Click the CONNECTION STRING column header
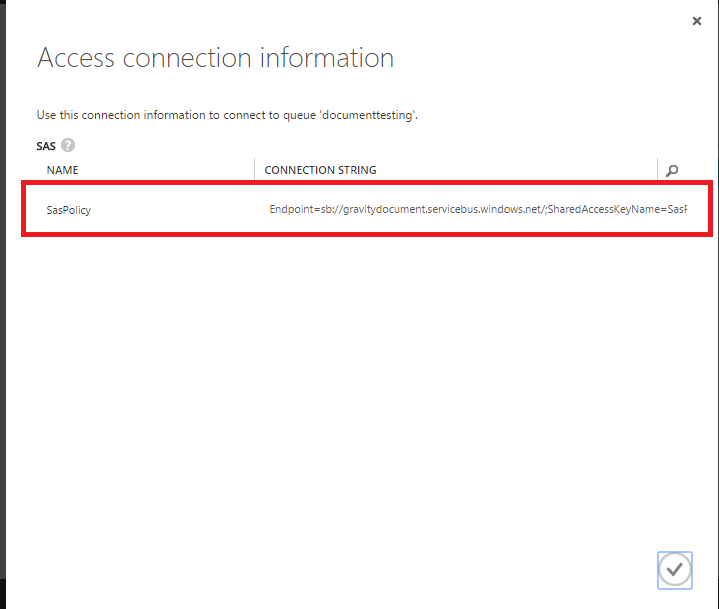Screen dimensions: 719x609 [x=320, y=170]
